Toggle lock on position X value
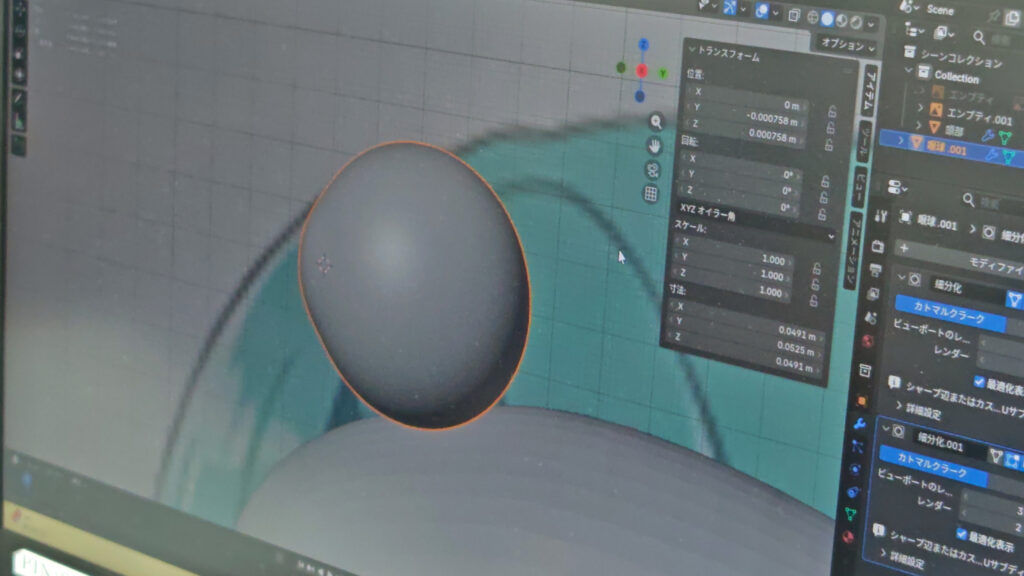 [x=832, y=112]
